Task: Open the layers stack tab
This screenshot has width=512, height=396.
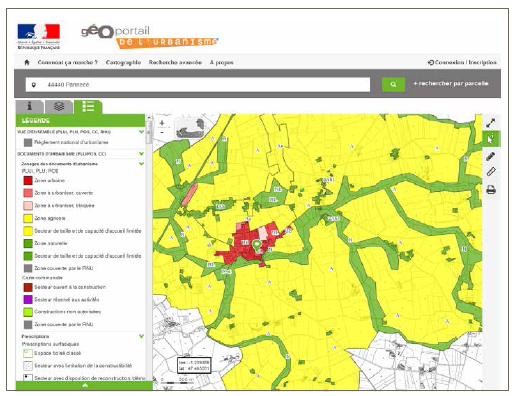Action: click(59, 106)
